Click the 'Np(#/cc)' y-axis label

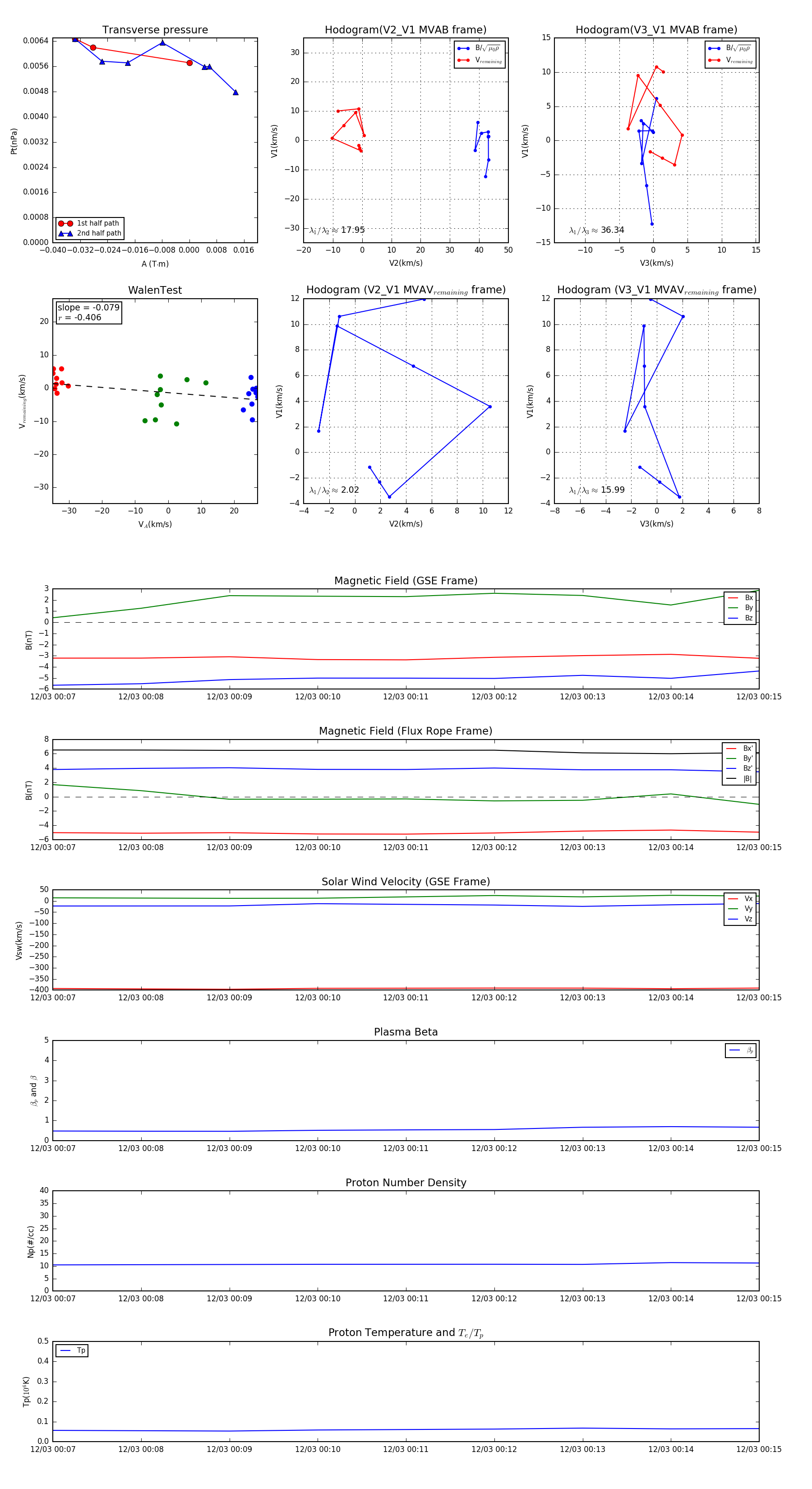tap(31, 1241)
